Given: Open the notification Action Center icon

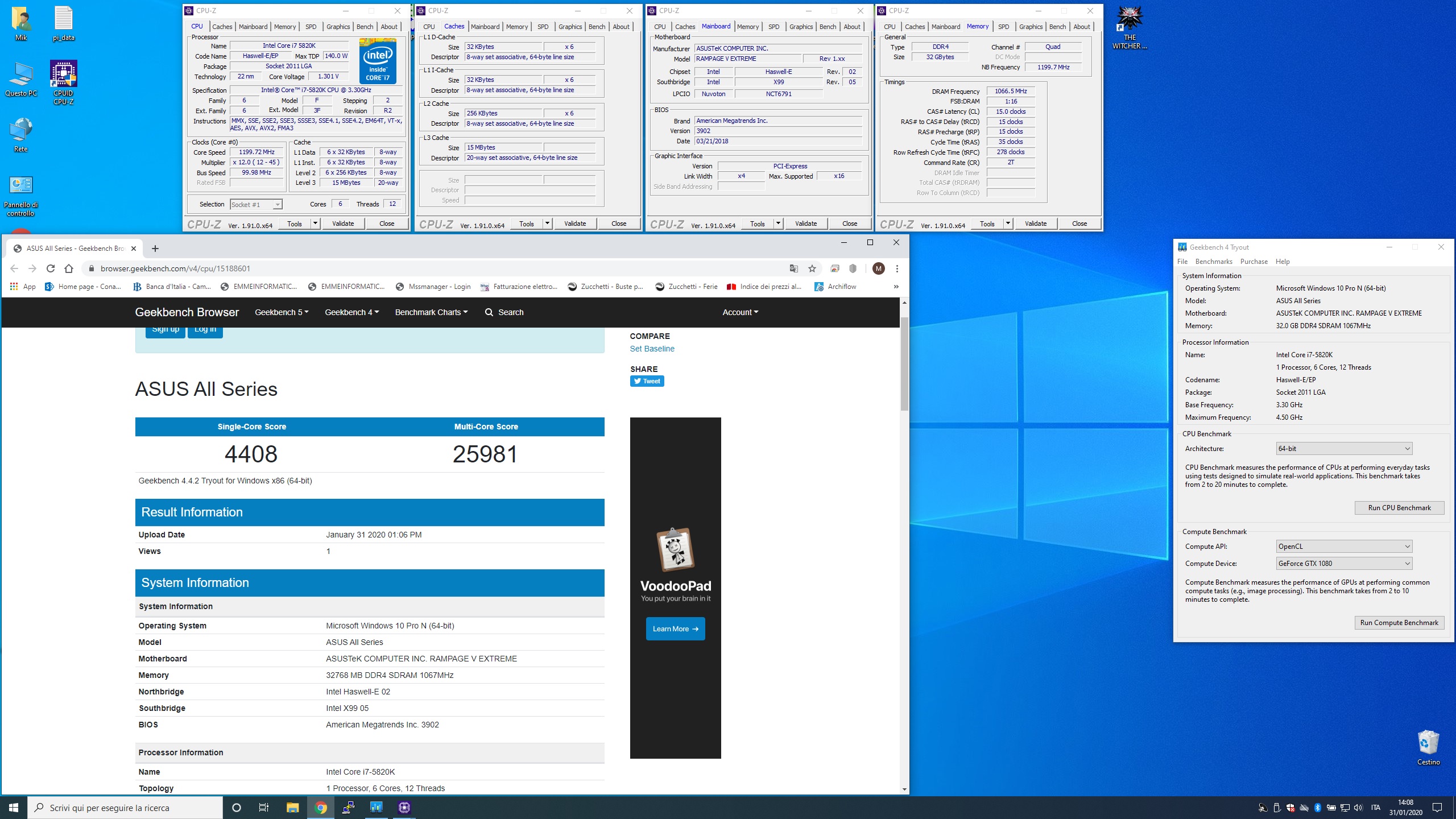Looking at the screenshot, I should (x=1437, y=808).
